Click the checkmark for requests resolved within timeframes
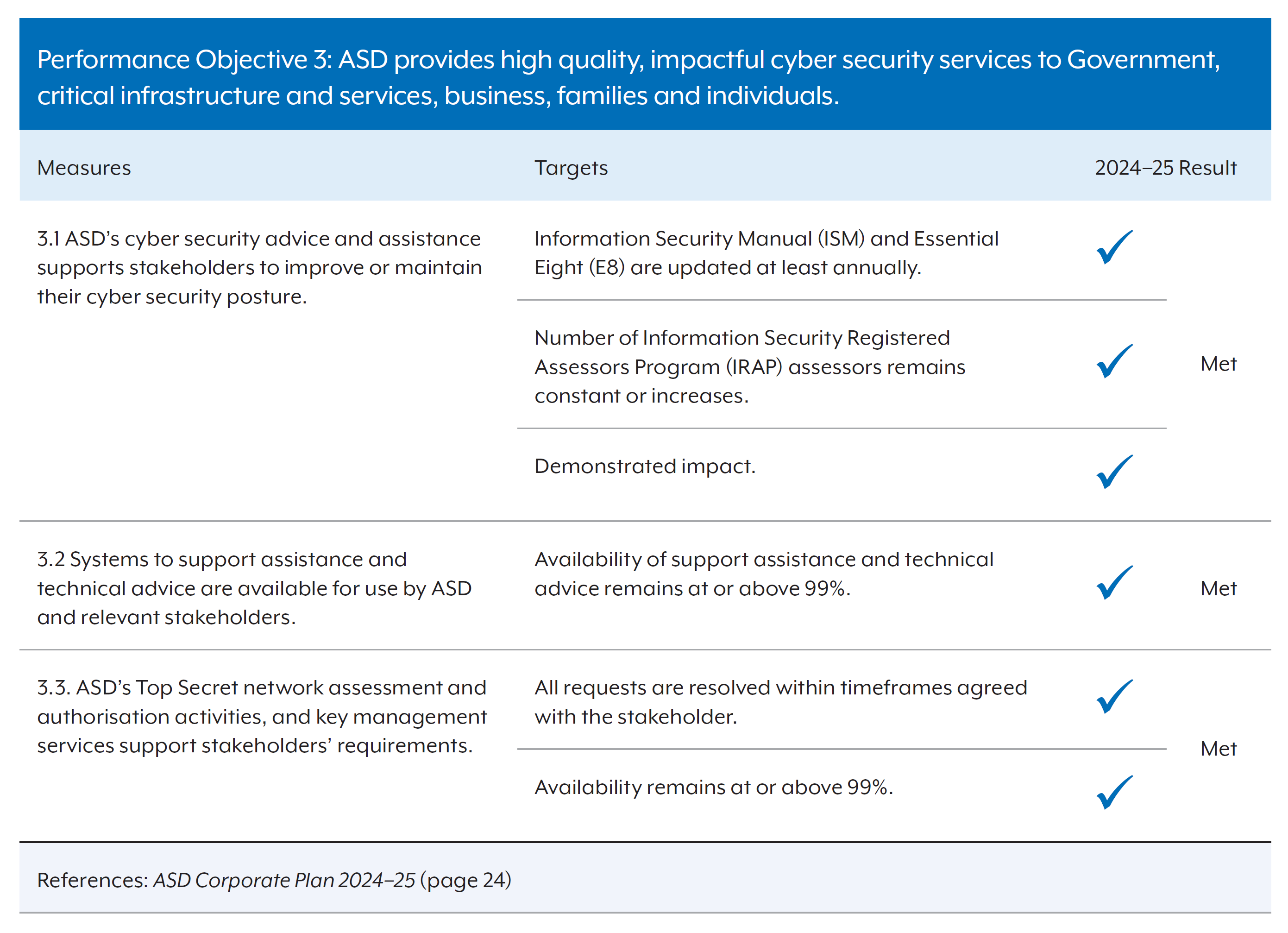The width and height of the screenshot is (1288, 933). tap(1114, 697)
